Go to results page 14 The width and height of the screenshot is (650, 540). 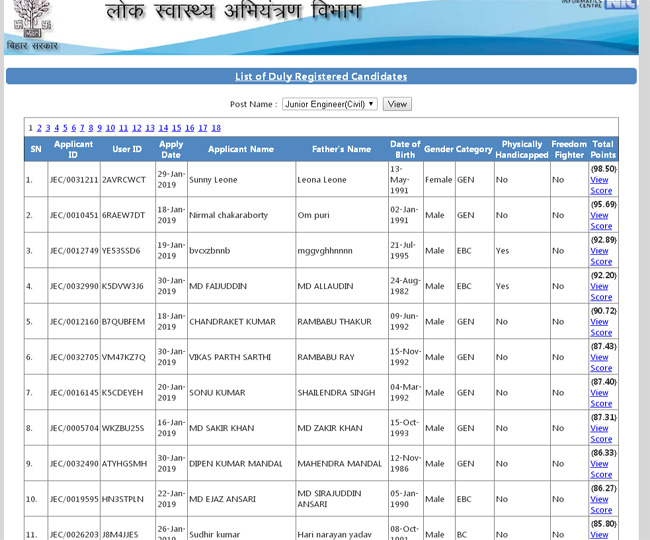(x=163, y=128)
